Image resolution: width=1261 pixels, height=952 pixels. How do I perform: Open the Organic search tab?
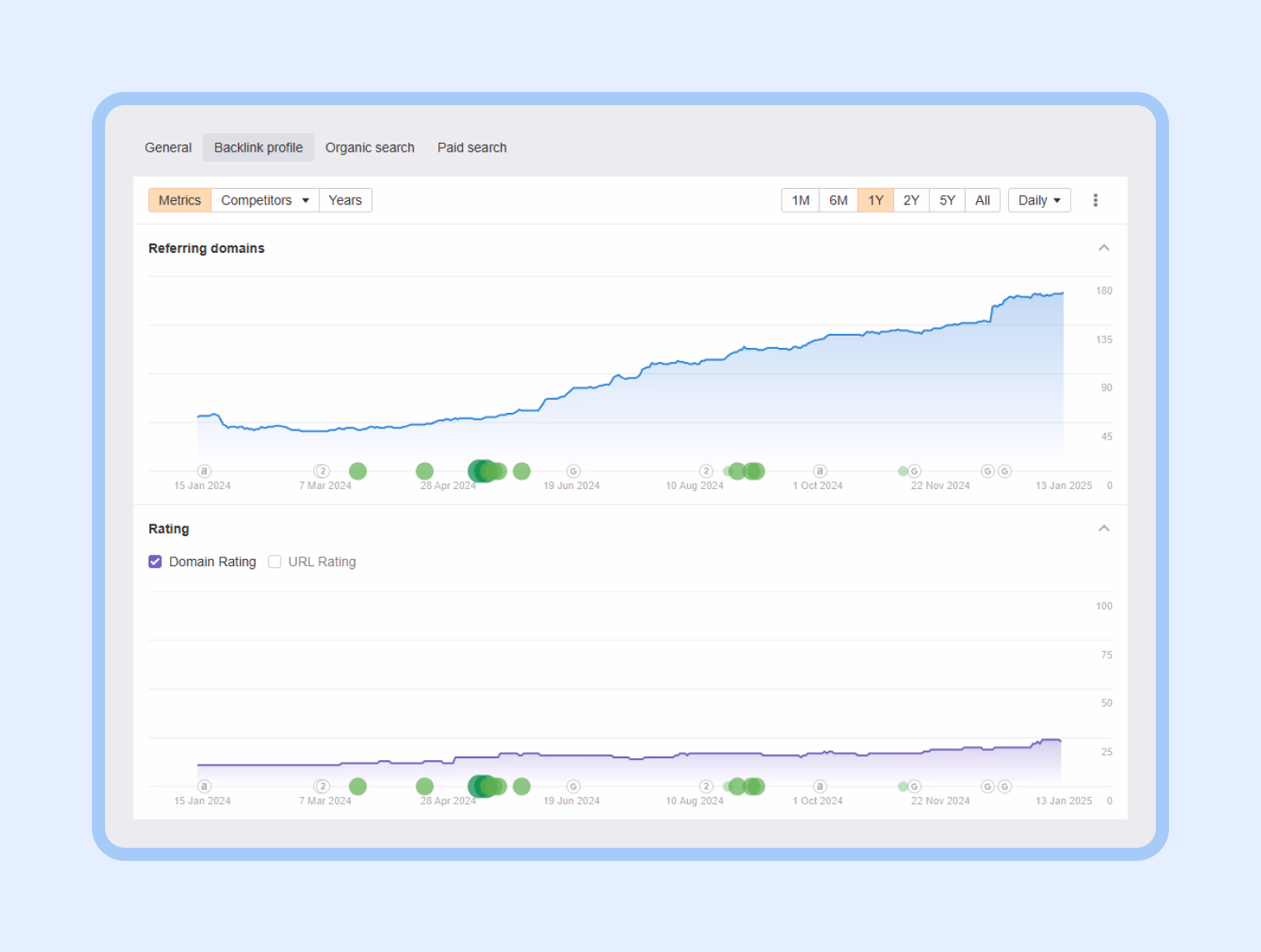tap(369, 148)
